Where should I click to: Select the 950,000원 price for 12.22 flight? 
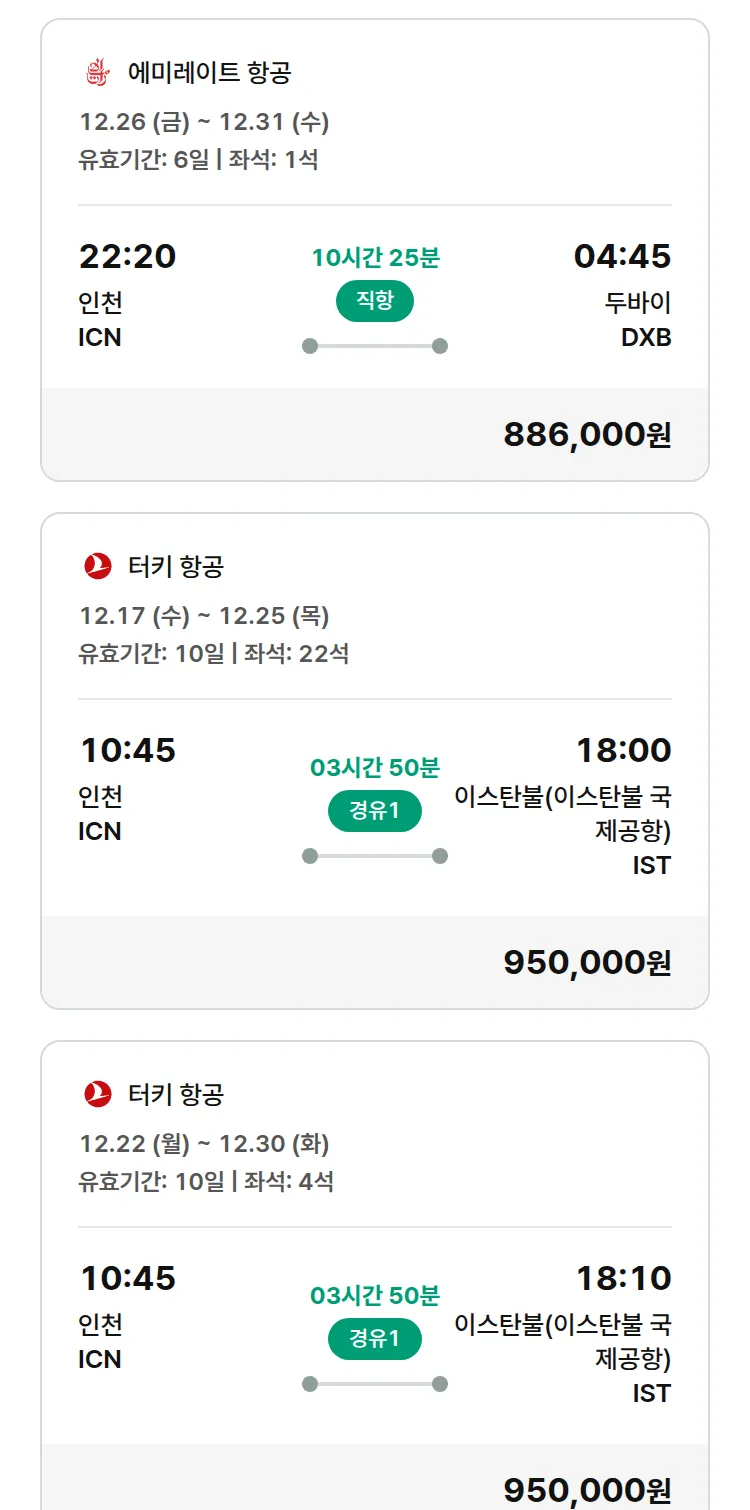coord(587,1490)
